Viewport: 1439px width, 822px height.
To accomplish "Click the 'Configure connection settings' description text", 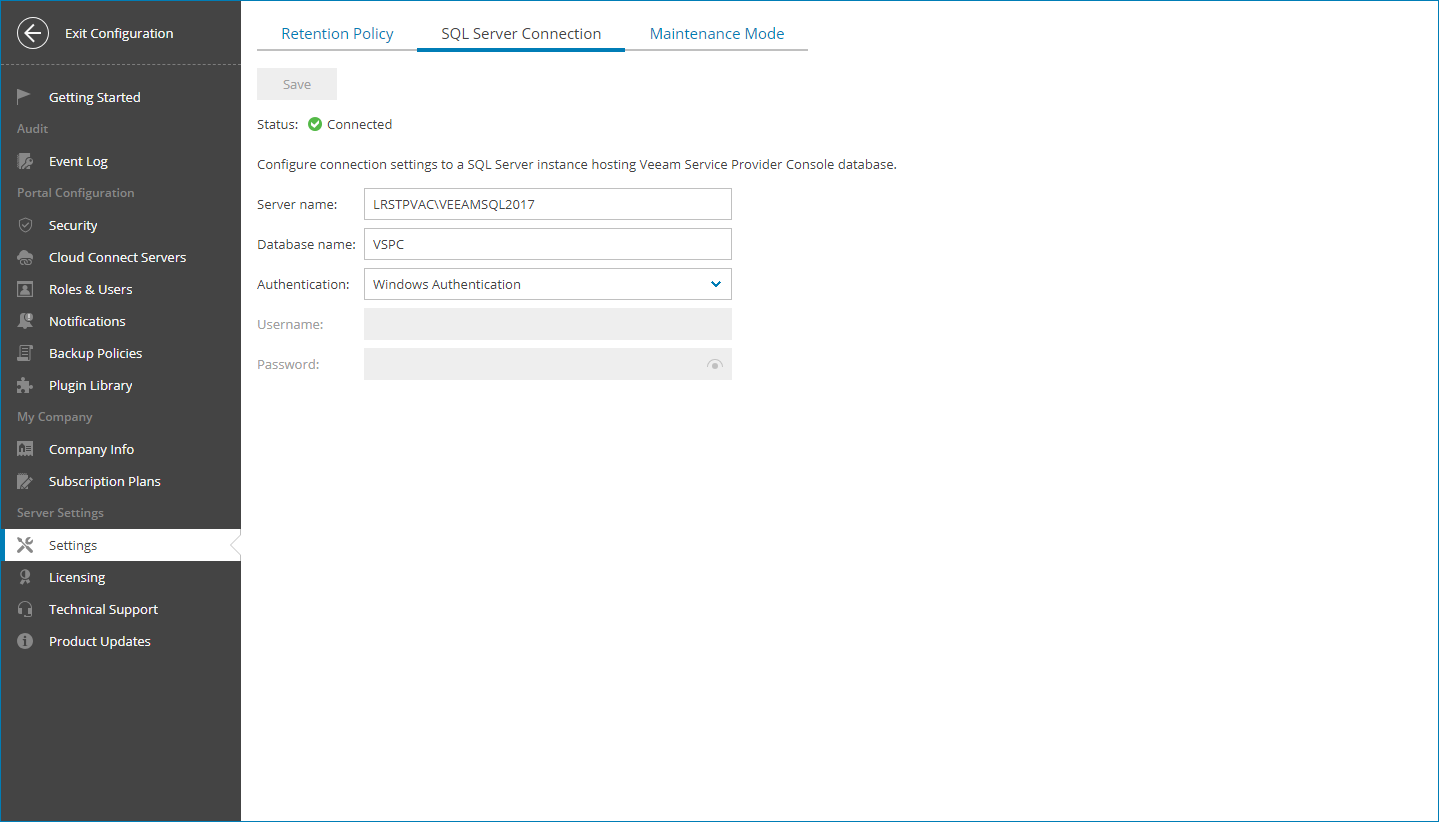I will coord(577,164).
